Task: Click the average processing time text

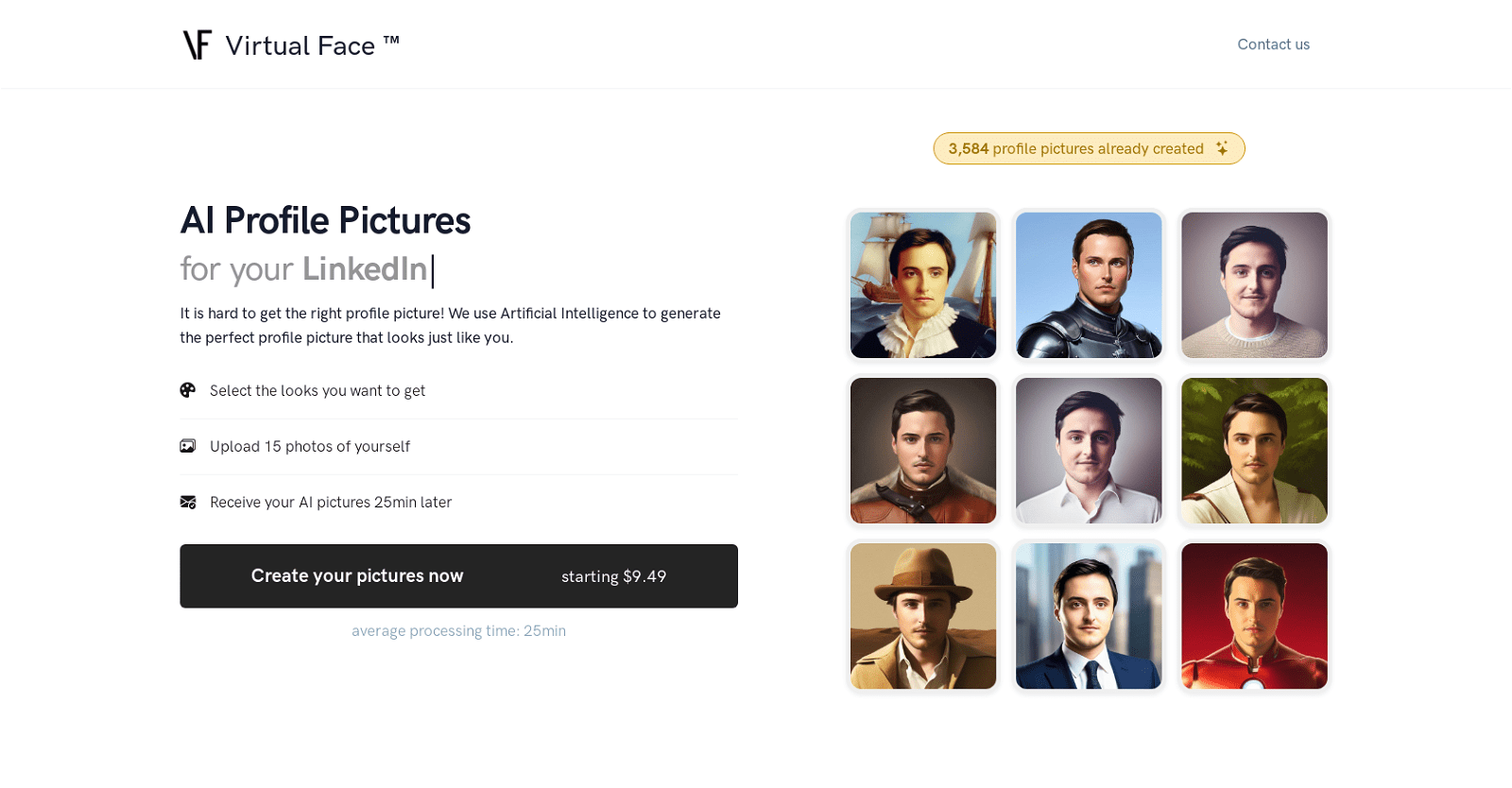Action: (x=458, y=631)
